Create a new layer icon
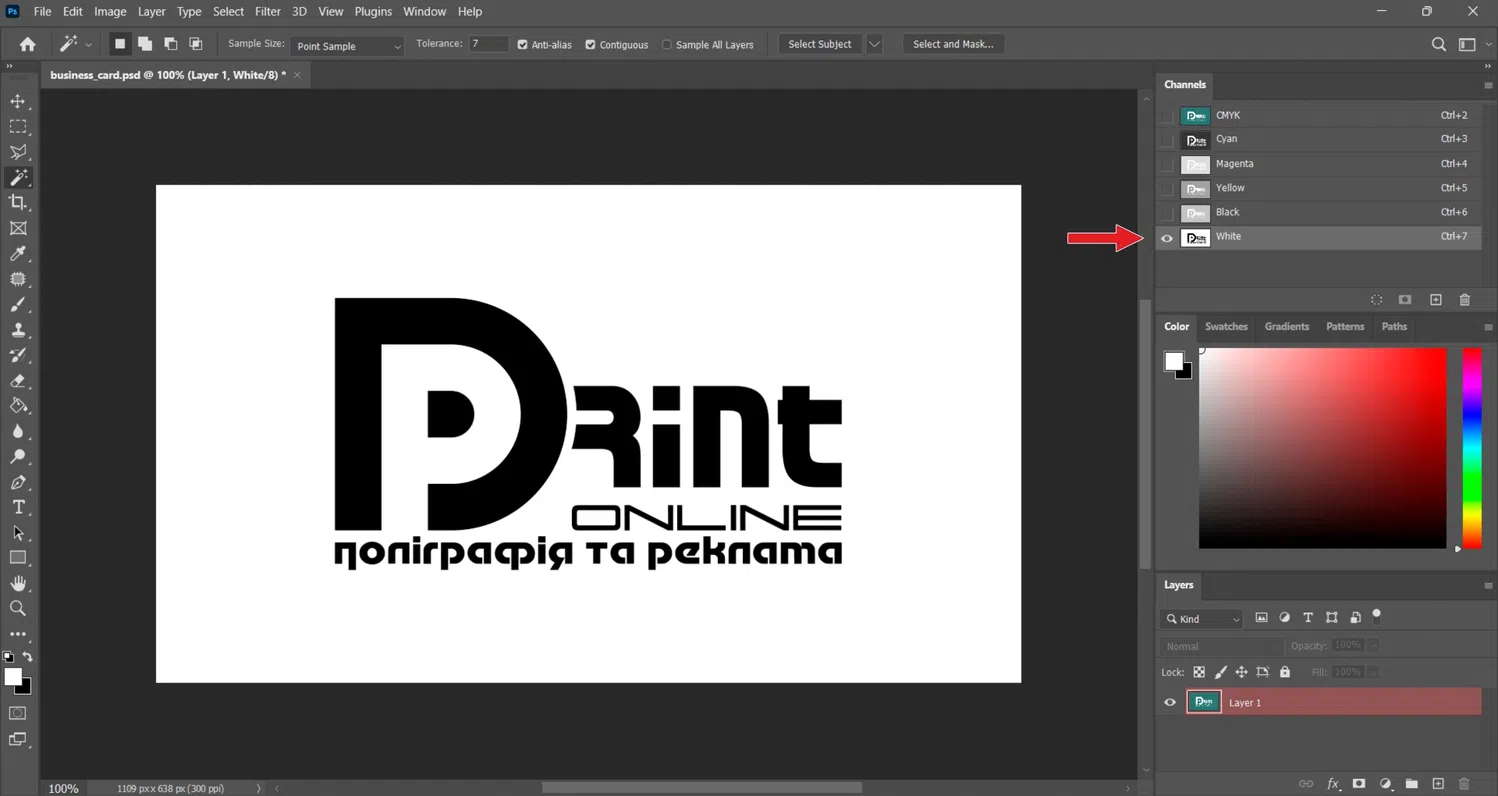Image resolution: width=1498 pixels, height=796 pixels. (1438, 784)
